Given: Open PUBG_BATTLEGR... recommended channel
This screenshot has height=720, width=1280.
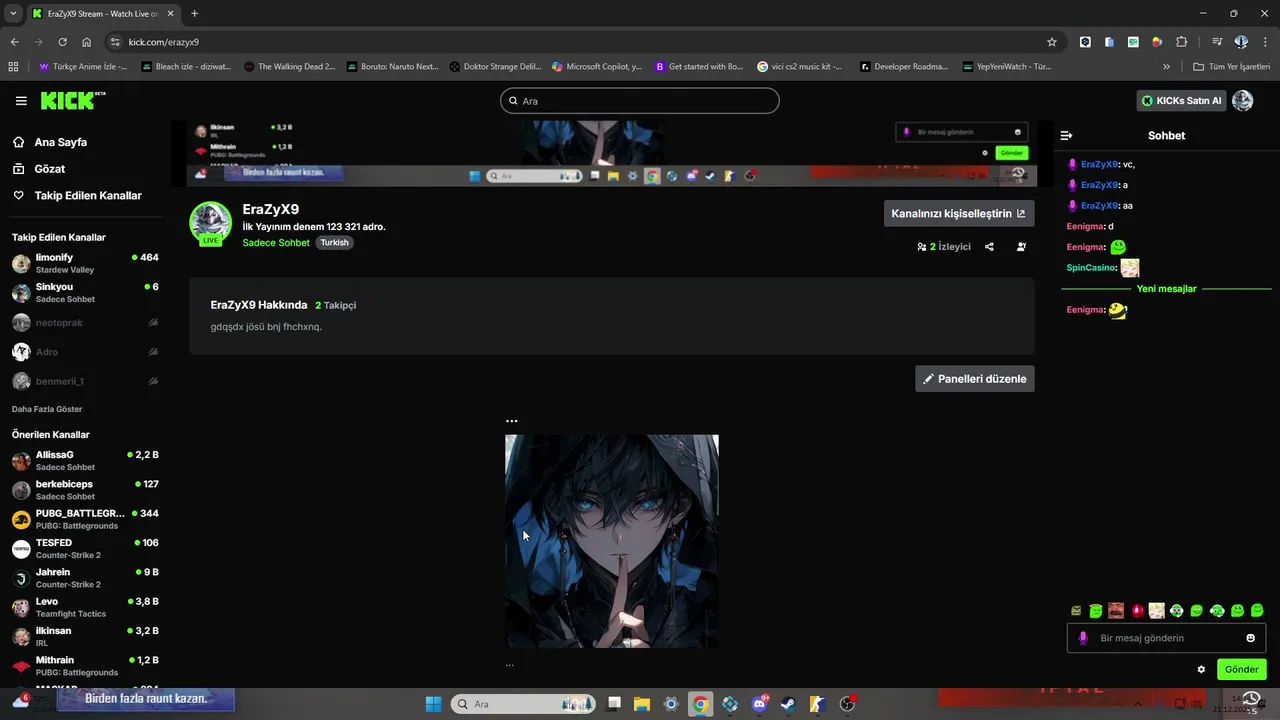Looking at the screenshot, I should point(85,519).
